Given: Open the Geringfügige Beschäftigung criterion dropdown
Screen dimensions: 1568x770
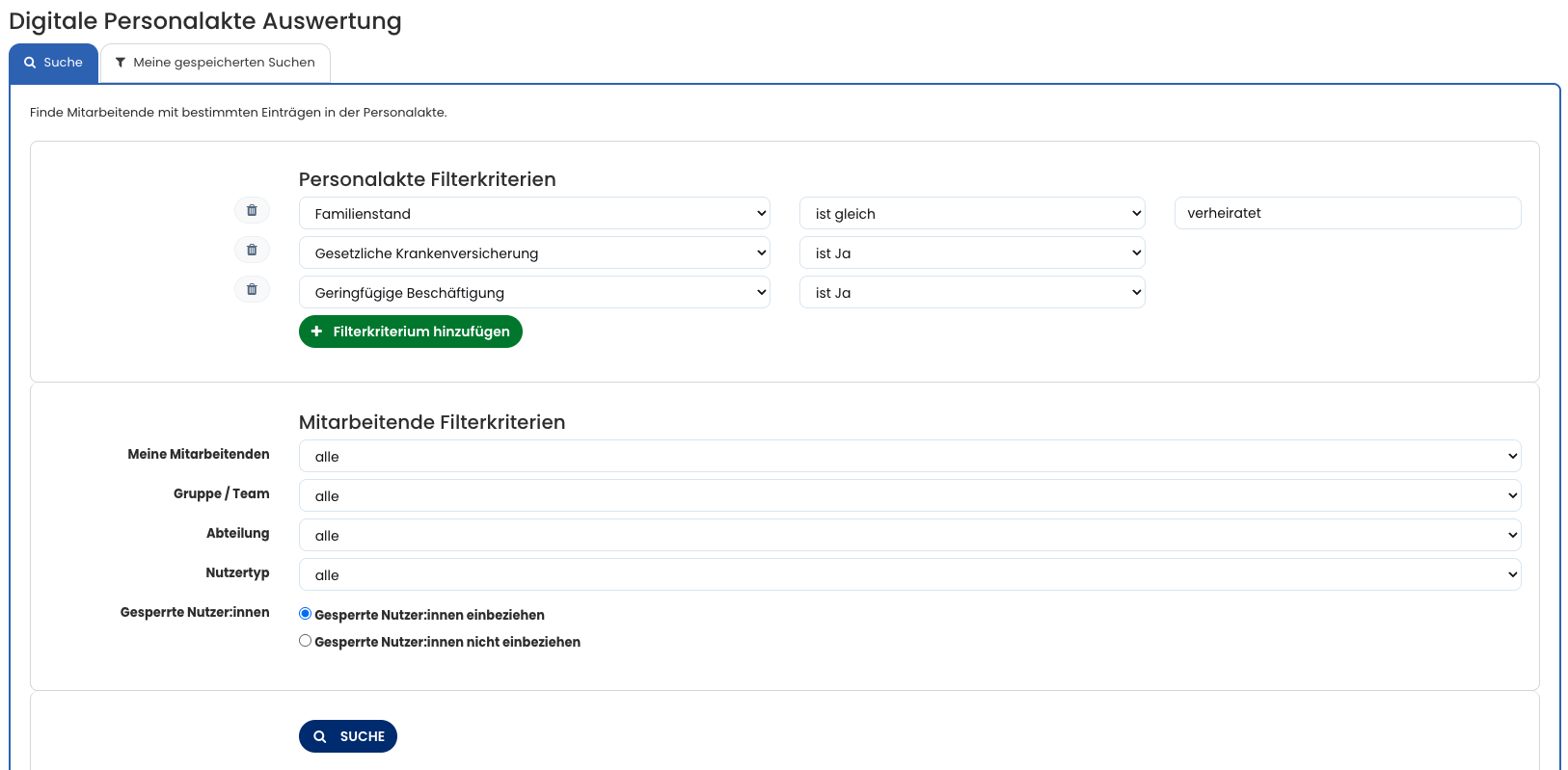Looking at the screenshot, I should pyautogui.click(x=534, y=292).
